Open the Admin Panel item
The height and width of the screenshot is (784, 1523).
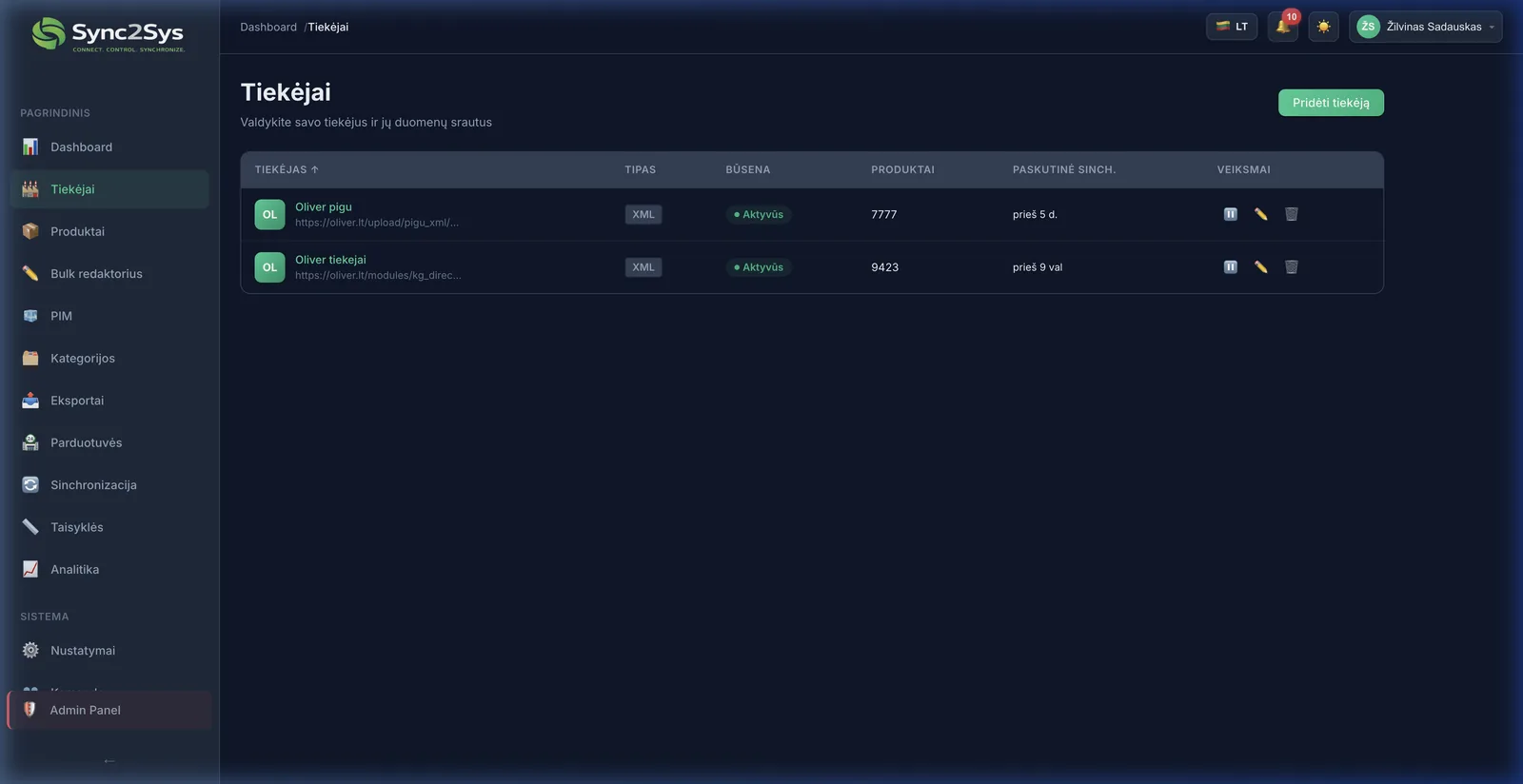85,710
